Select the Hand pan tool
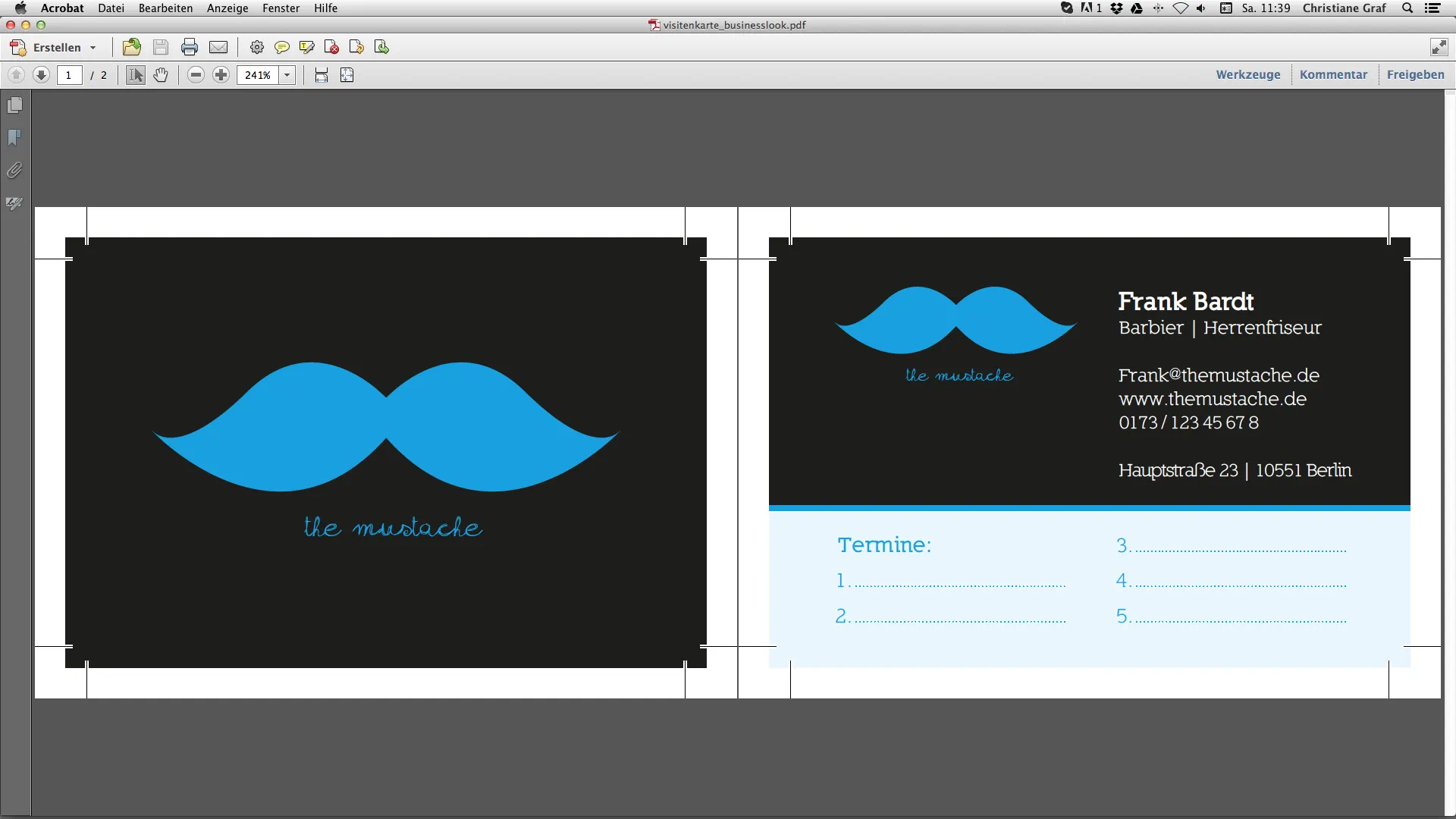 [161, 75]
